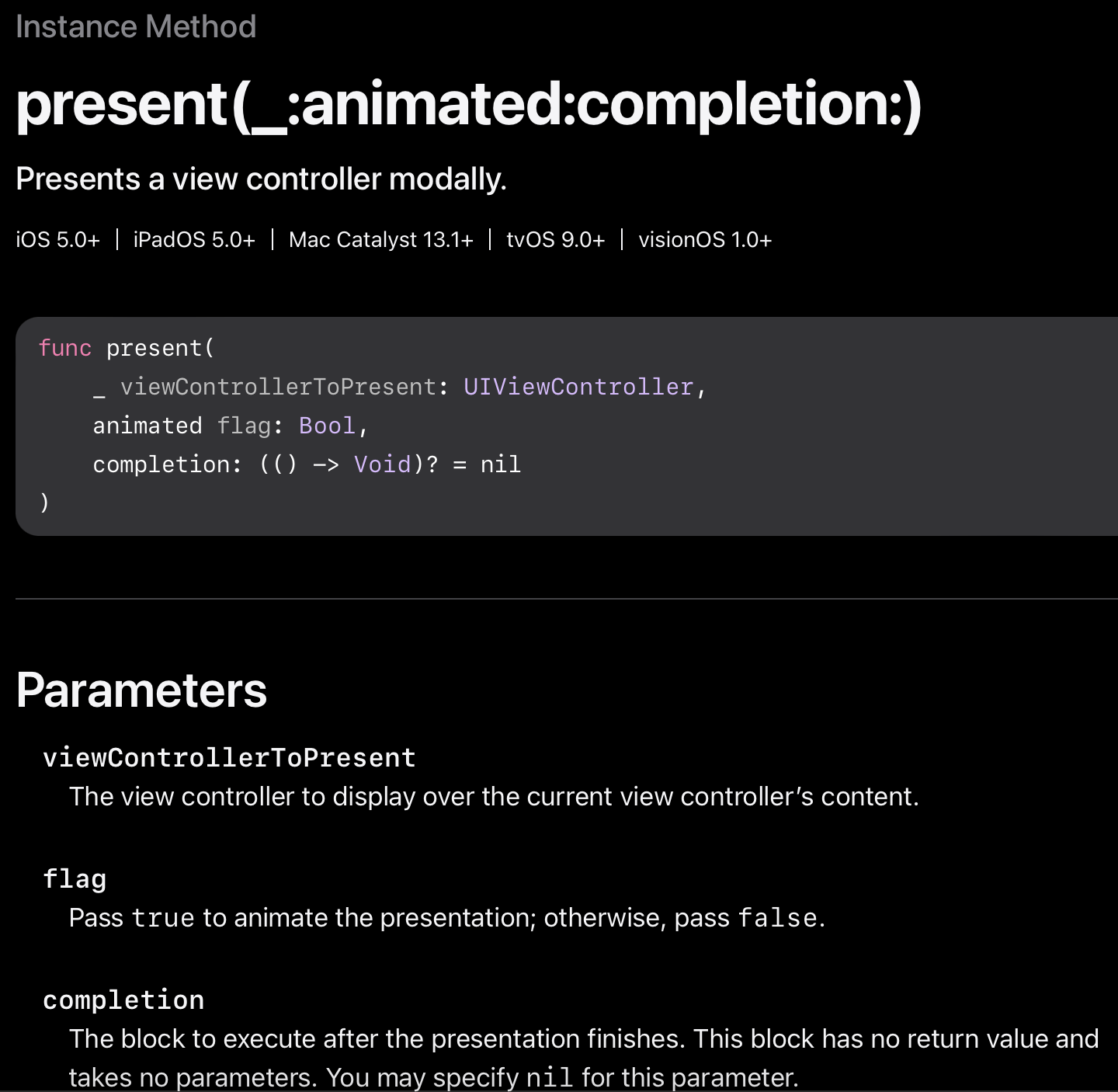Click the UIViewController type link in code
Viewport: 1118px width, 1092px height.
[x=578, y=387]
